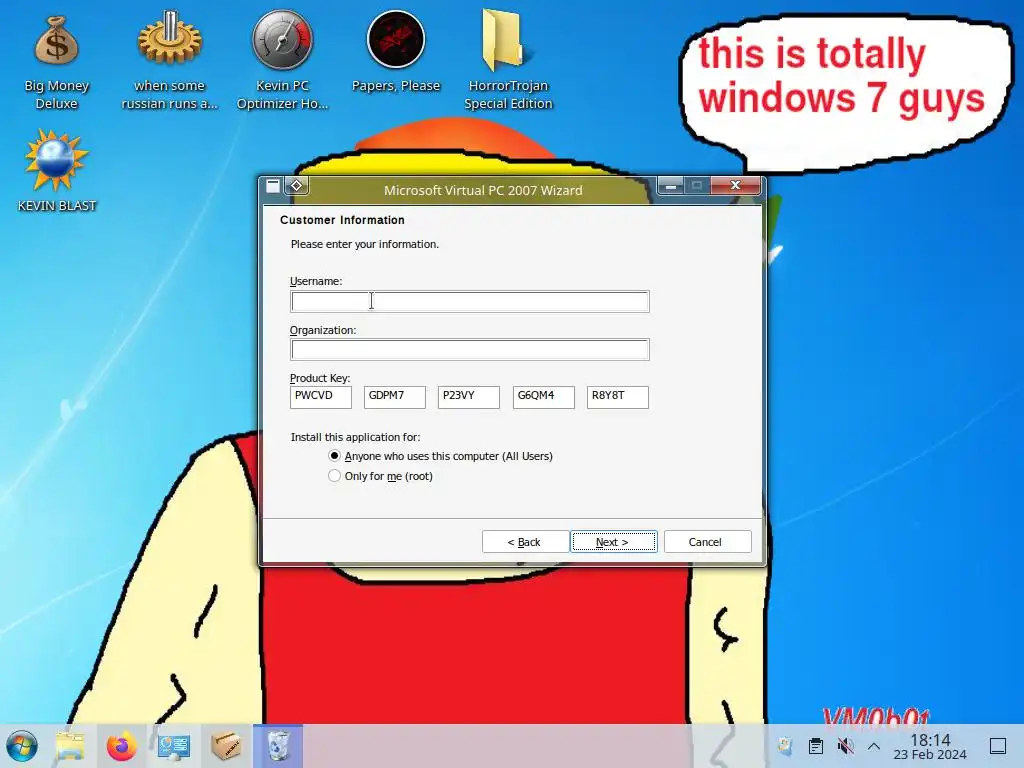Click the product key field containing R8Y8T
The image size is (1024, 768).
click(618, 397)
